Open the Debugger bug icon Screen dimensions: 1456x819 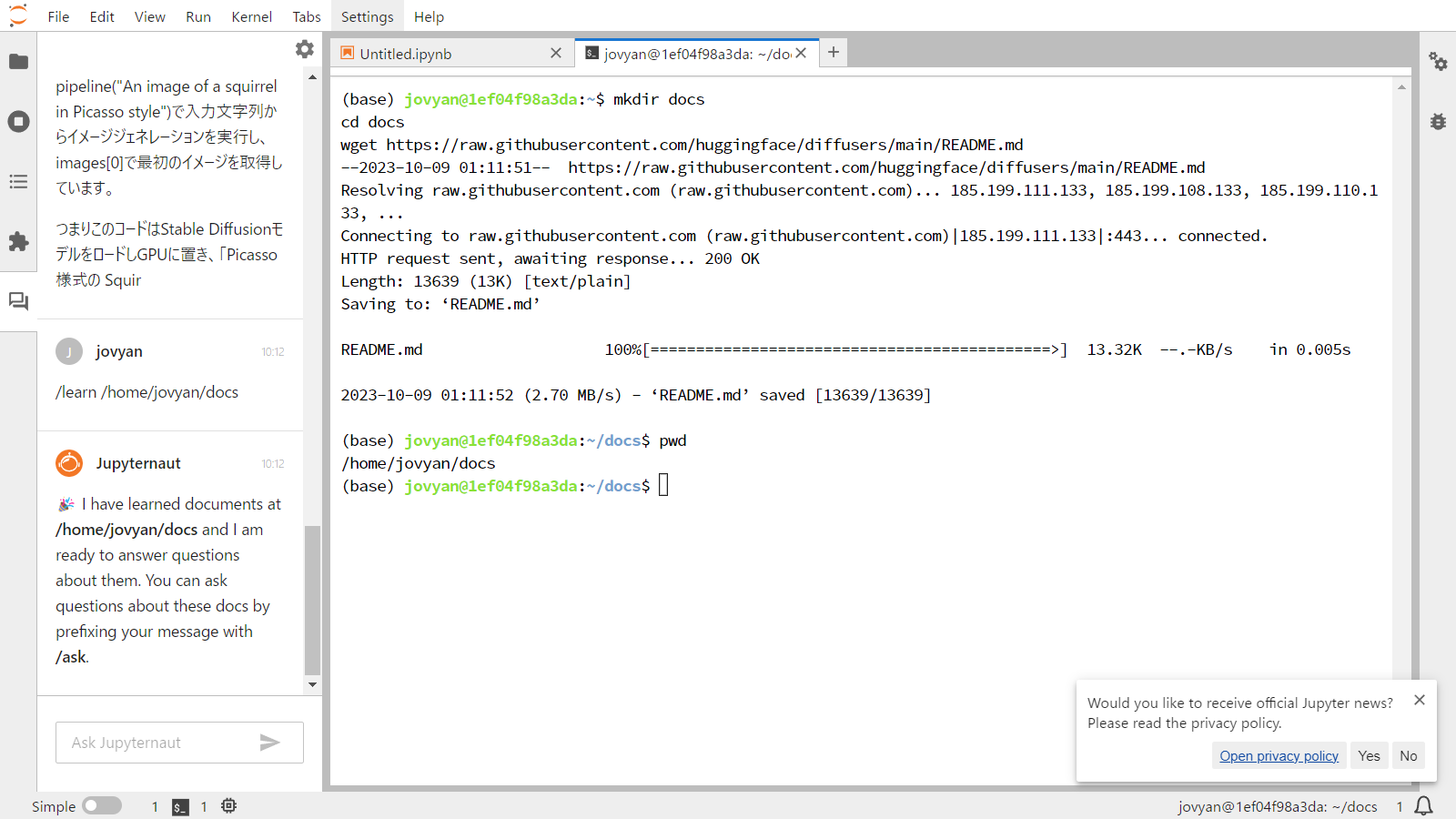pos(1438,122)
